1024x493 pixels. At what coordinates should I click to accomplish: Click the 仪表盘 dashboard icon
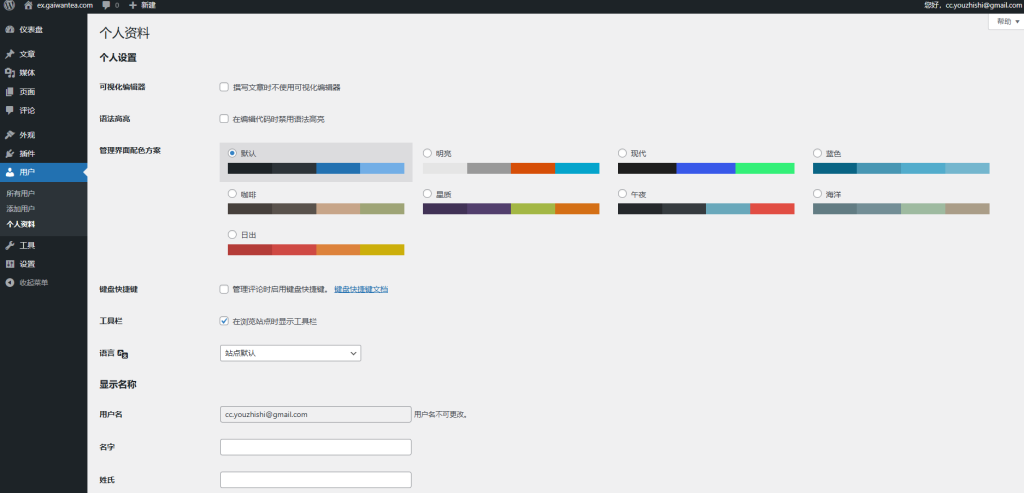tap(9, 30)
